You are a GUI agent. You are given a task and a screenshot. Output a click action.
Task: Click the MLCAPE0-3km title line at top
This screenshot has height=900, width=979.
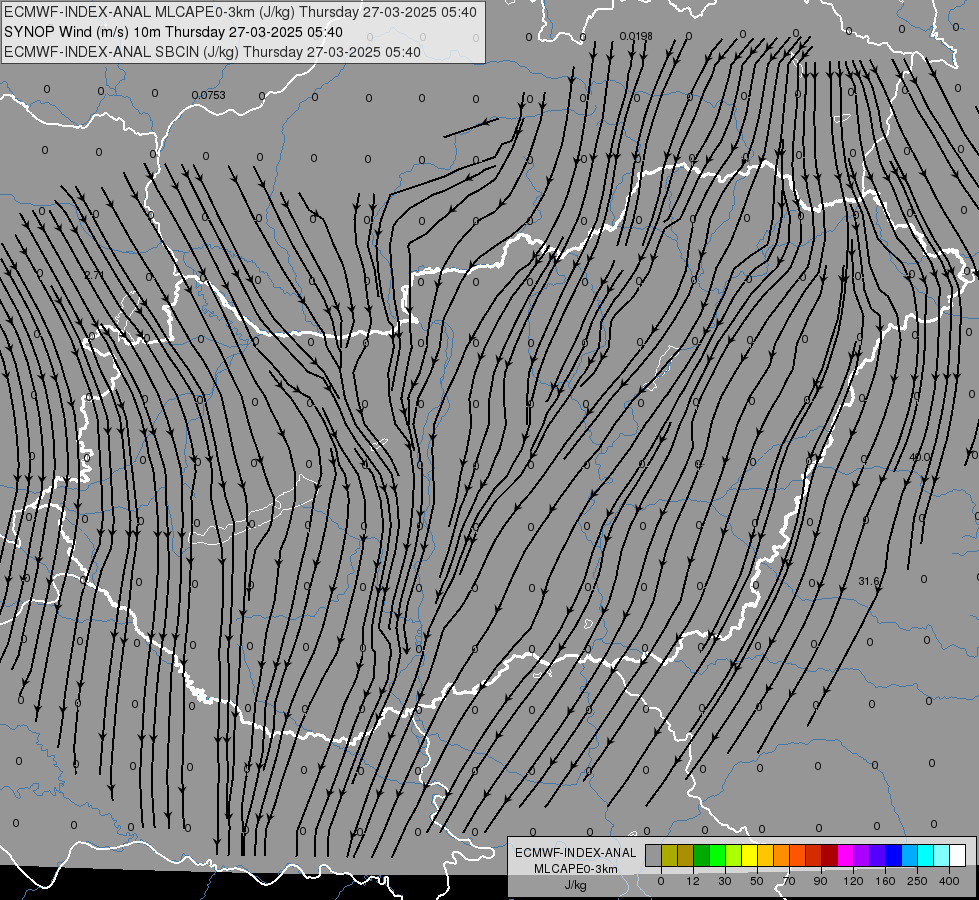240,12
